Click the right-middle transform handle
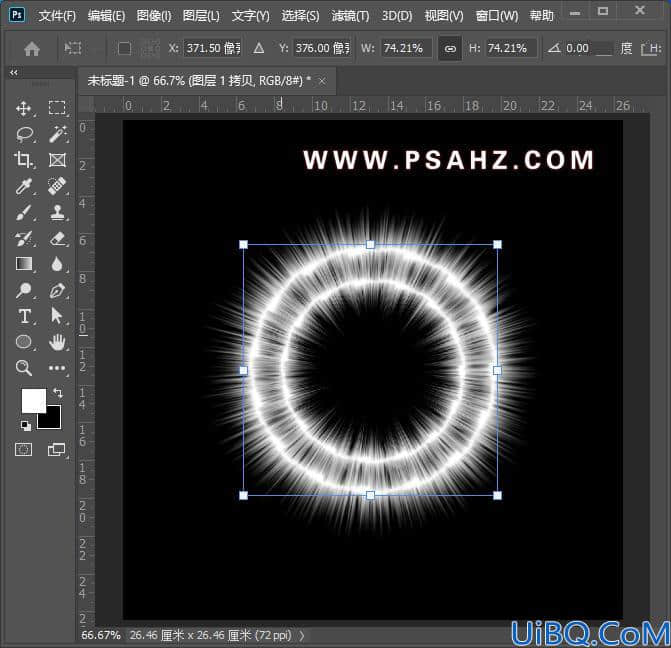Image resolution: width=671 pixels, height=648 pixels. (x=497, y=370)
